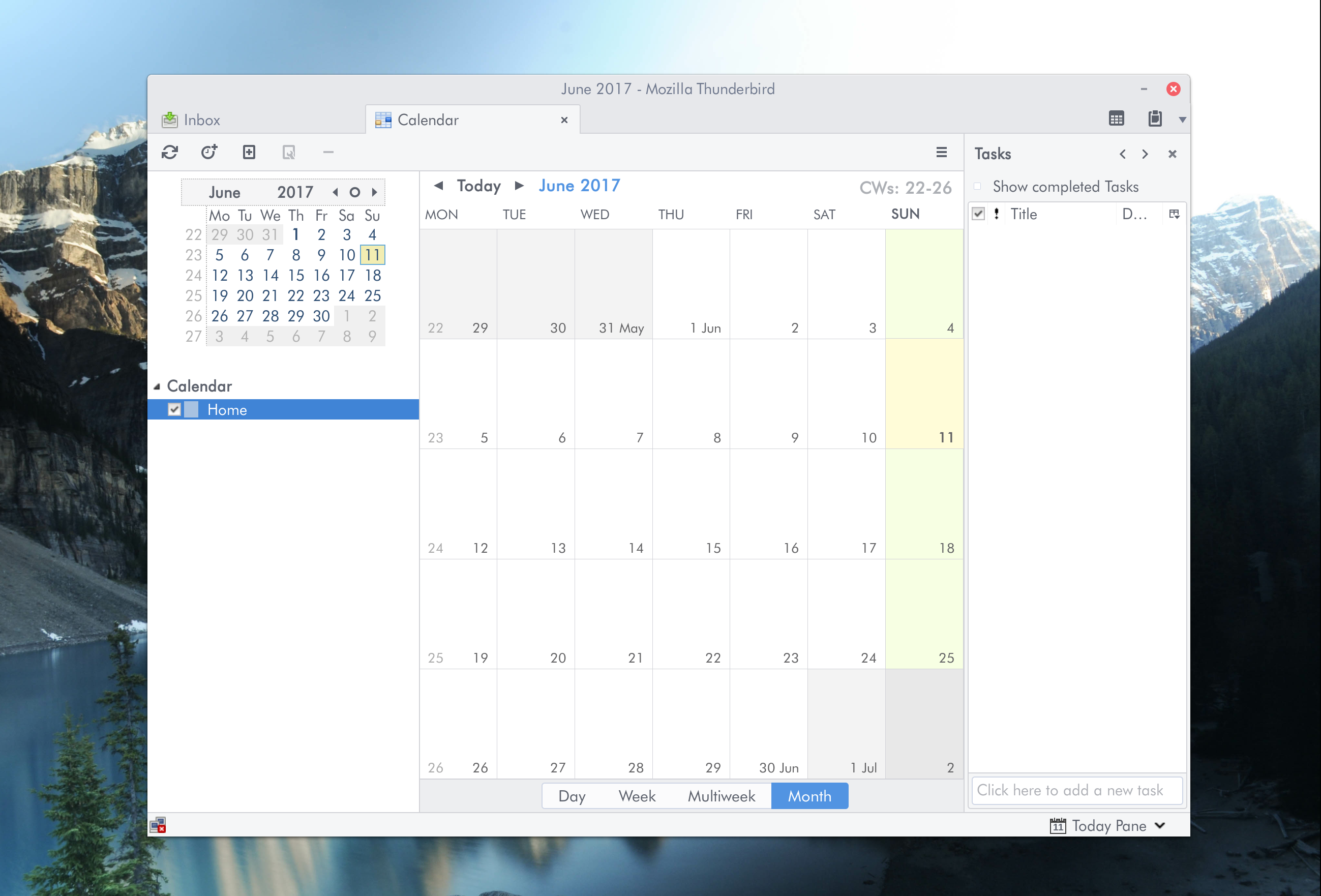This screenshot has height=896, width=1321.
Task: Click the offline status icon in status bar
Action: point(158,825)
